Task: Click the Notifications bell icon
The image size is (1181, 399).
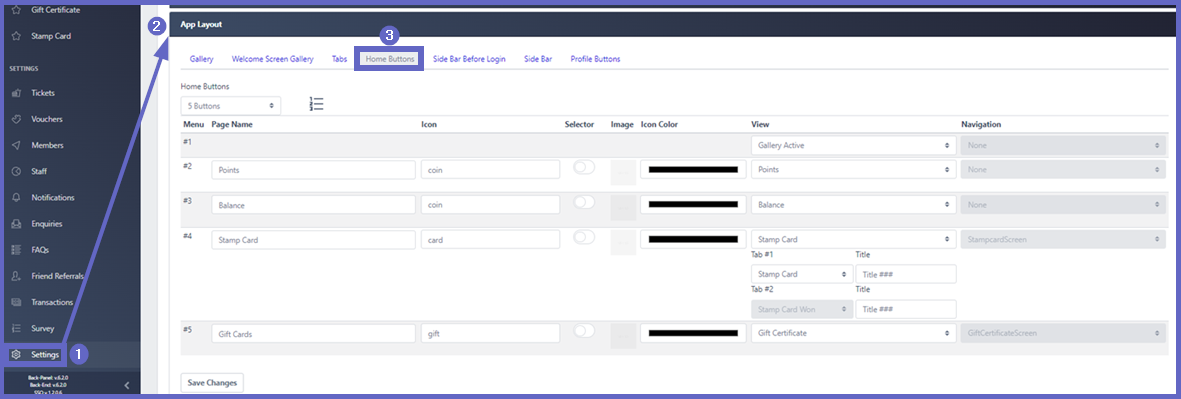Action: point(17,197)
